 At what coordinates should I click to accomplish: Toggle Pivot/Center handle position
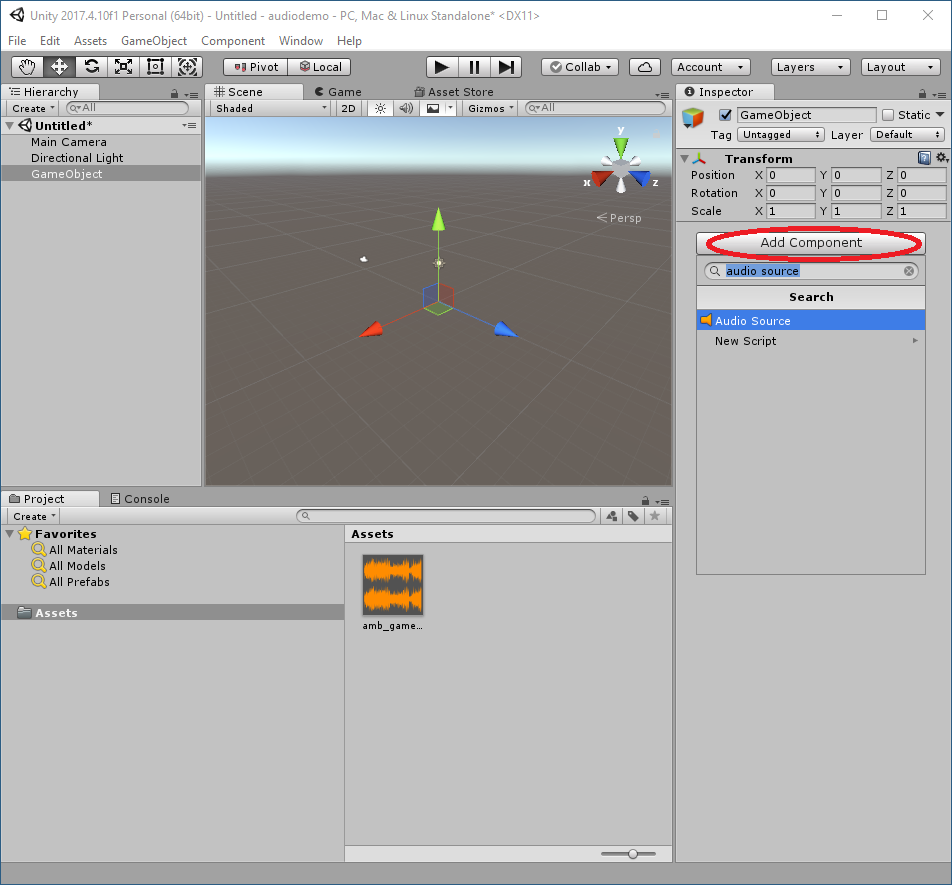256,67
